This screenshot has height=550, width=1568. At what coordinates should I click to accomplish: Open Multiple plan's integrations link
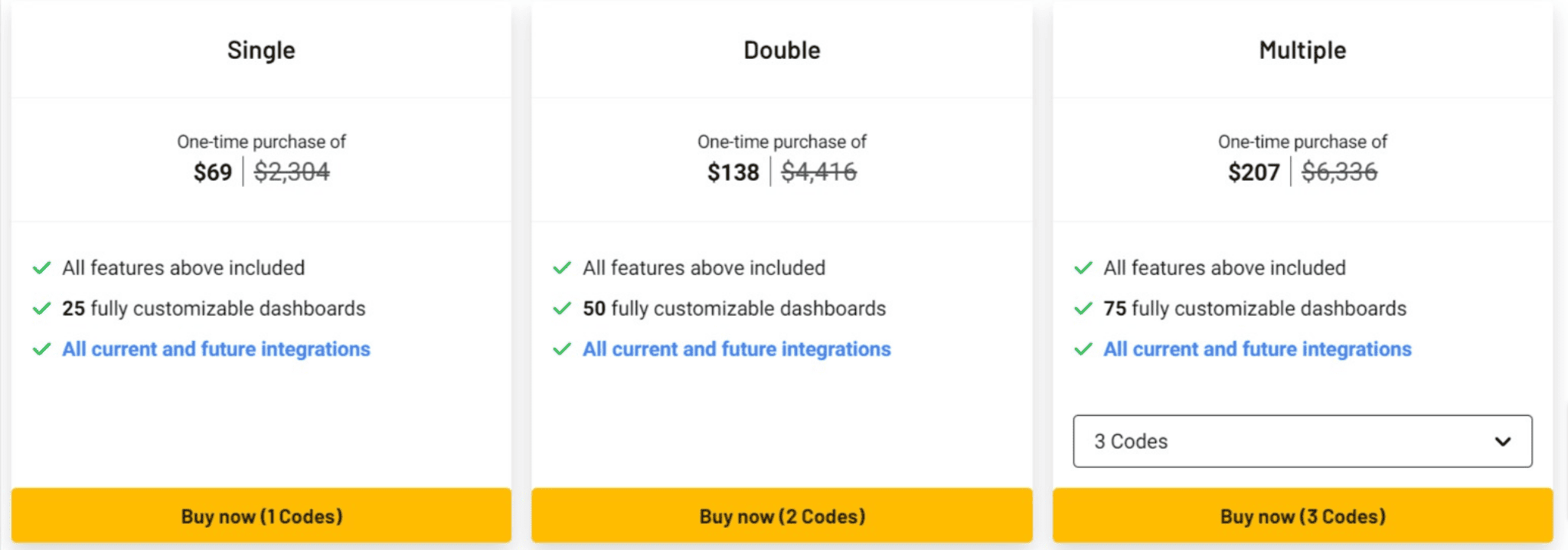(x=1257, y=349)
